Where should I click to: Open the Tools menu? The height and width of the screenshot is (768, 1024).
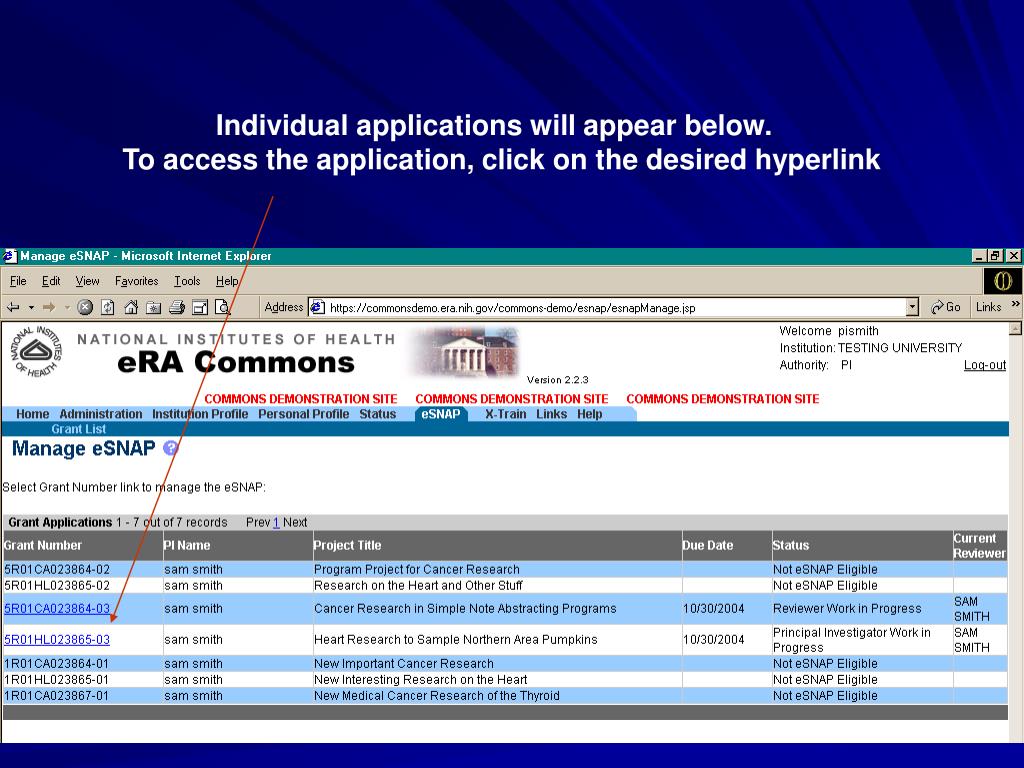187,281
